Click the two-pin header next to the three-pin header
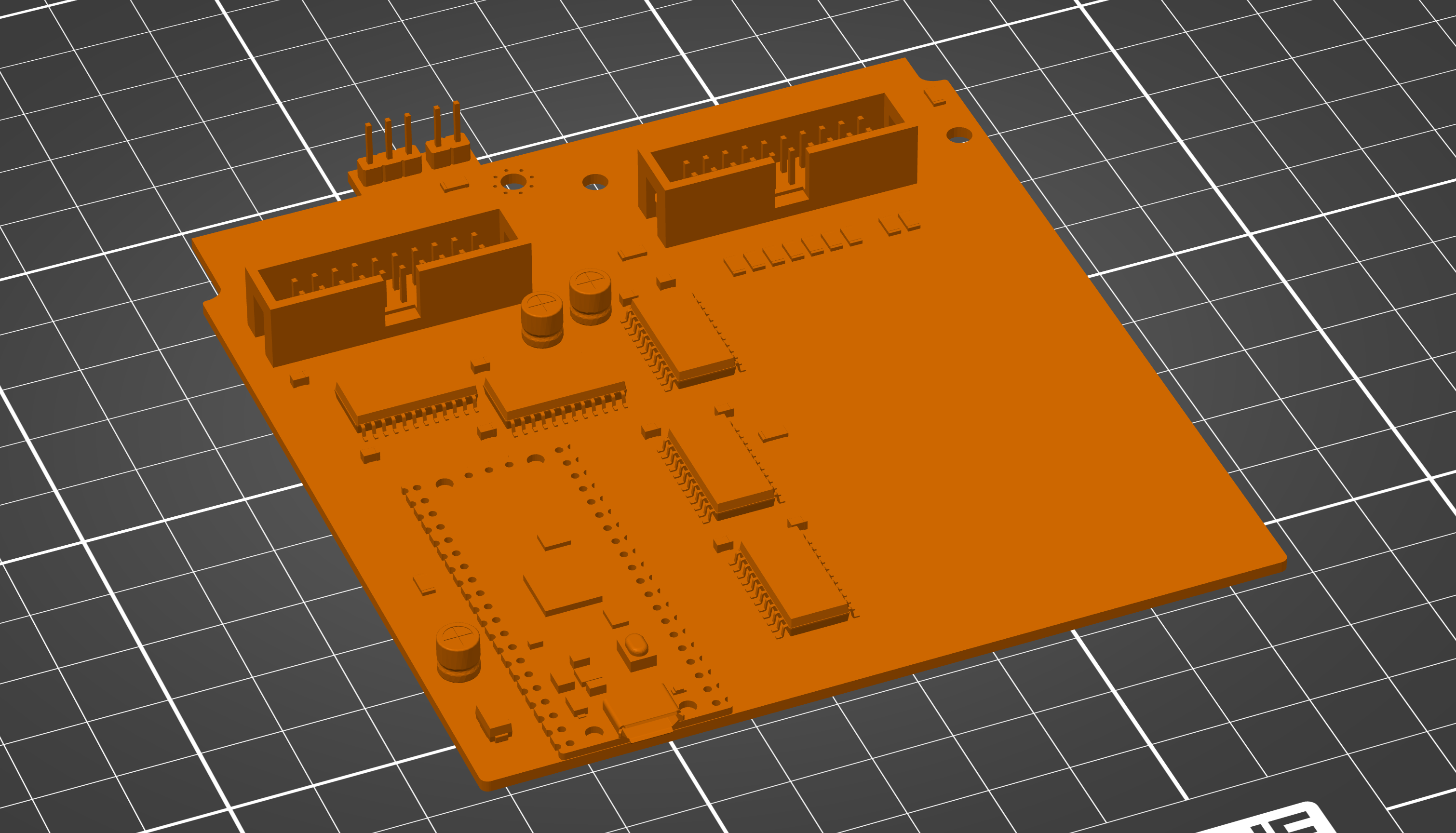This screenshot has width=1456, height=833. tap(448, 135)
